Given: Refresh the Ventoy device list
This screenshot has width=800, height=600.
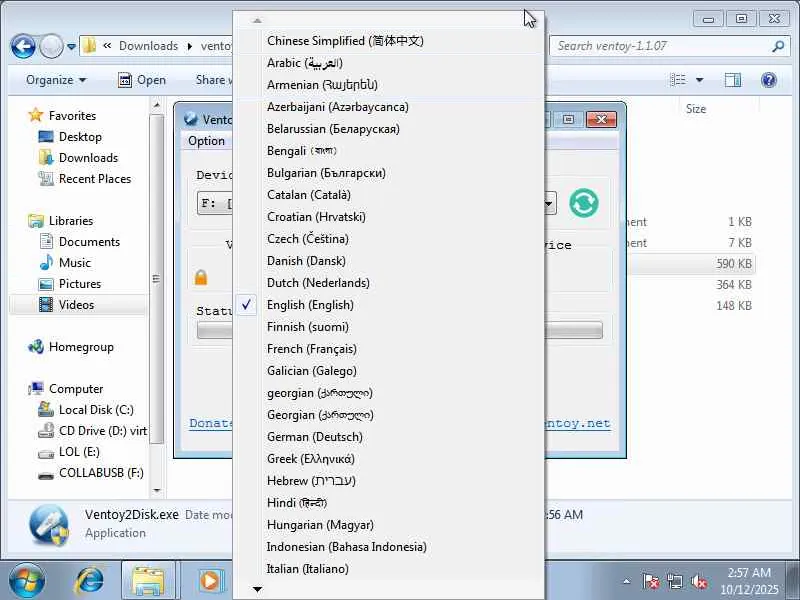Looking at the screenshot, I should coord(584,203).
